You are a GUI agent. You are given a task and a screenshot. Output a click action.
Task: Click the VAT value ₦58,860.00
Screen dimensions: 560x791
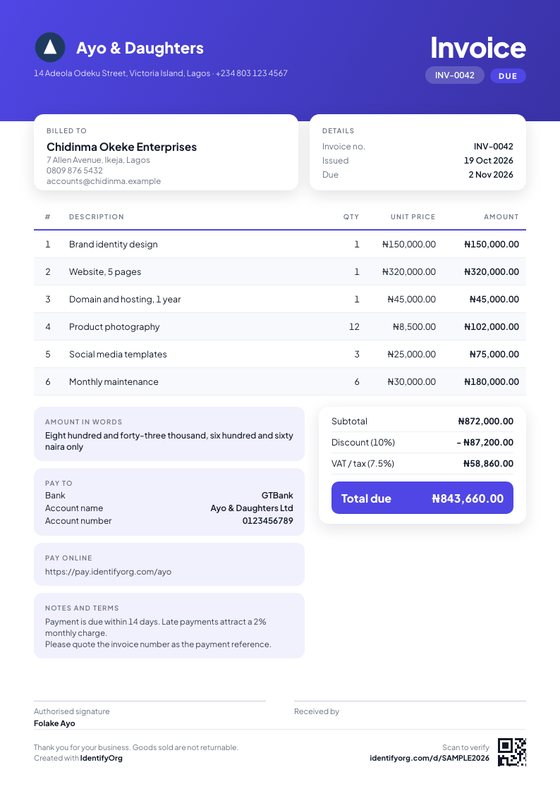pos(488,464)
